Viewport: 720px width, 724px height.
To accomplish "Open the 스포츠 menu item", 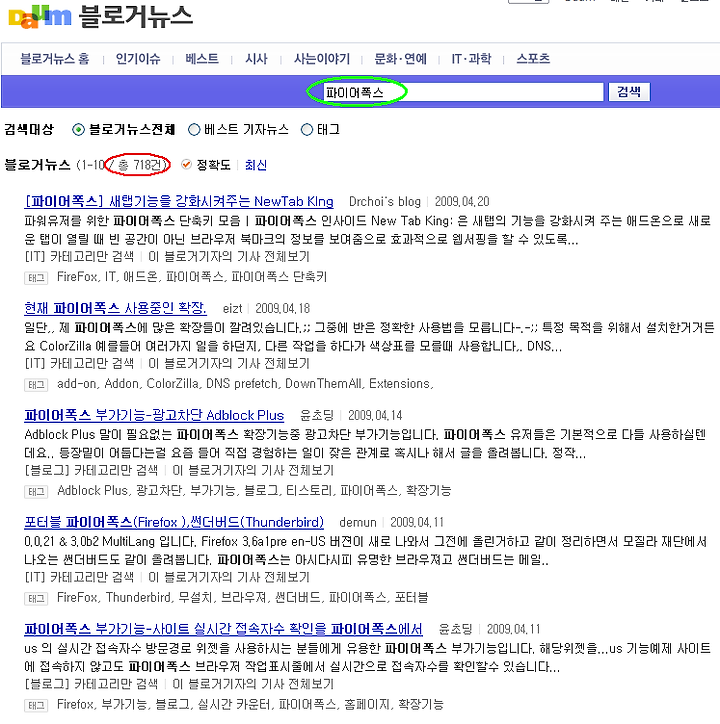I will 533,59.
